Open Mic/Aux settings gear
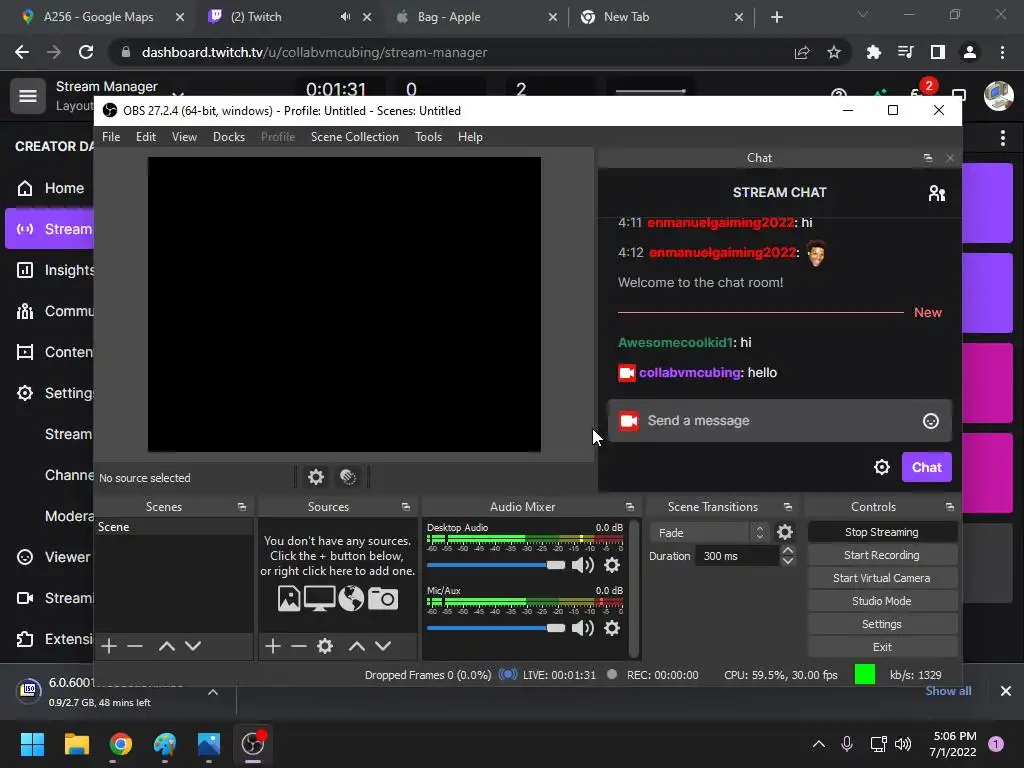Screen dimensions: 1024x768 click(612, 628)
